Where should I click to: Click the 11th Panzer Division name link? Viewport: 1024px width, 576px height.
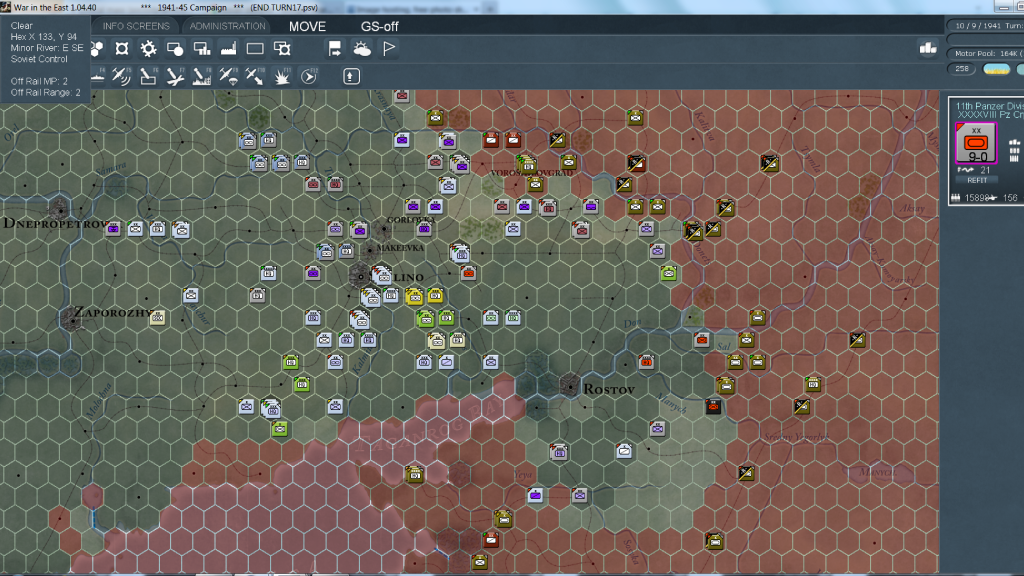[x=989, y=105]
